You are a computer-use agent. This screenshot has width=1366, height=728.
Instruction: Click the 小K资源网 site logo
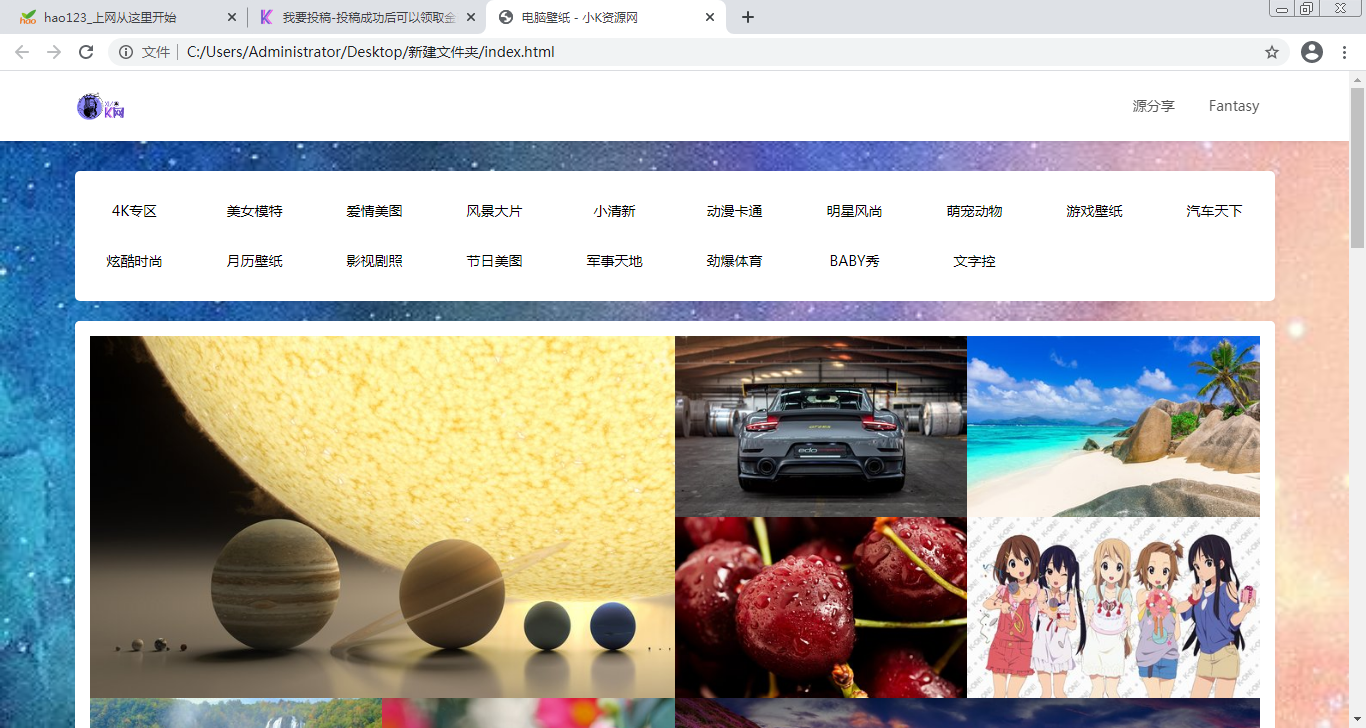99,106
